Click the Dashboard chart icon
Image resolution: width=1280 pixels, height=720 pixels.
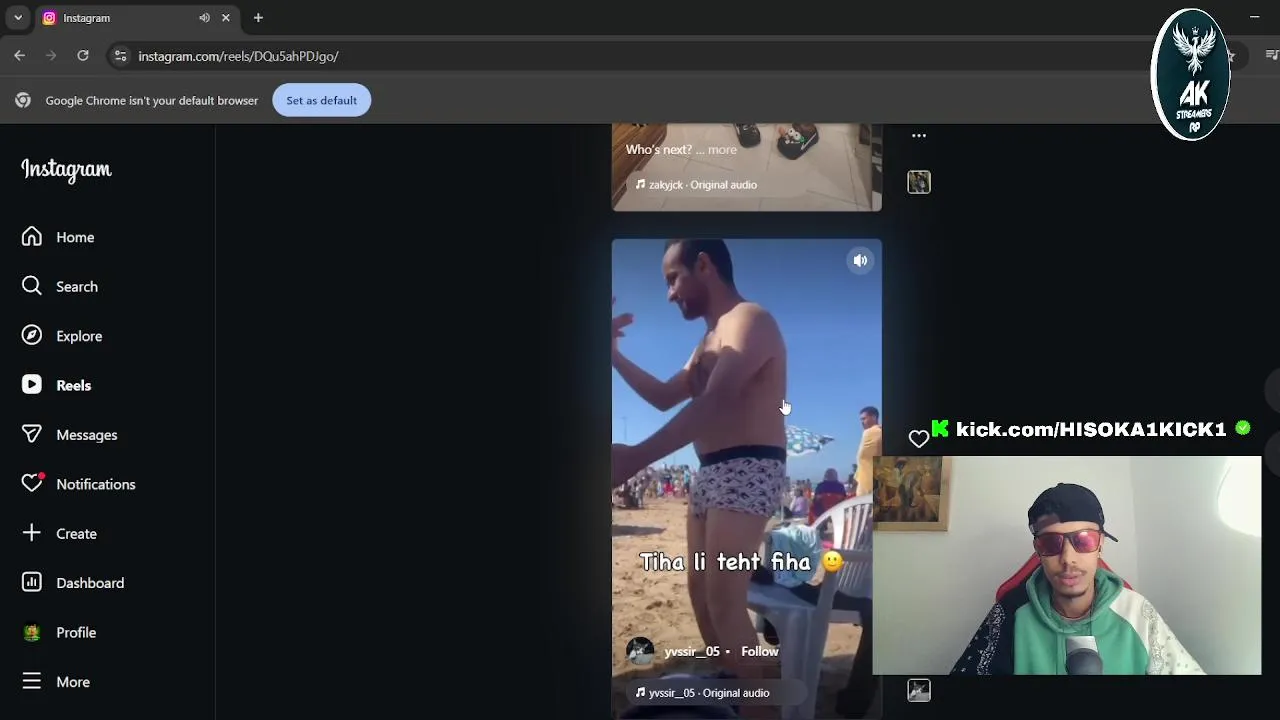coord(32,582)
